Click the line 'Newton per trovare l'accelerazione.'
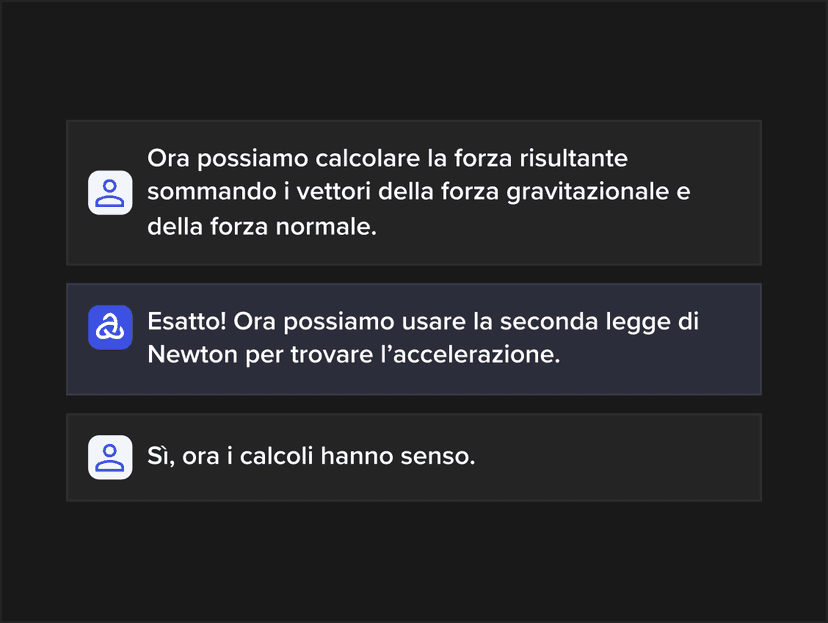Screen dimensions: 828x623 click(354, 354)
